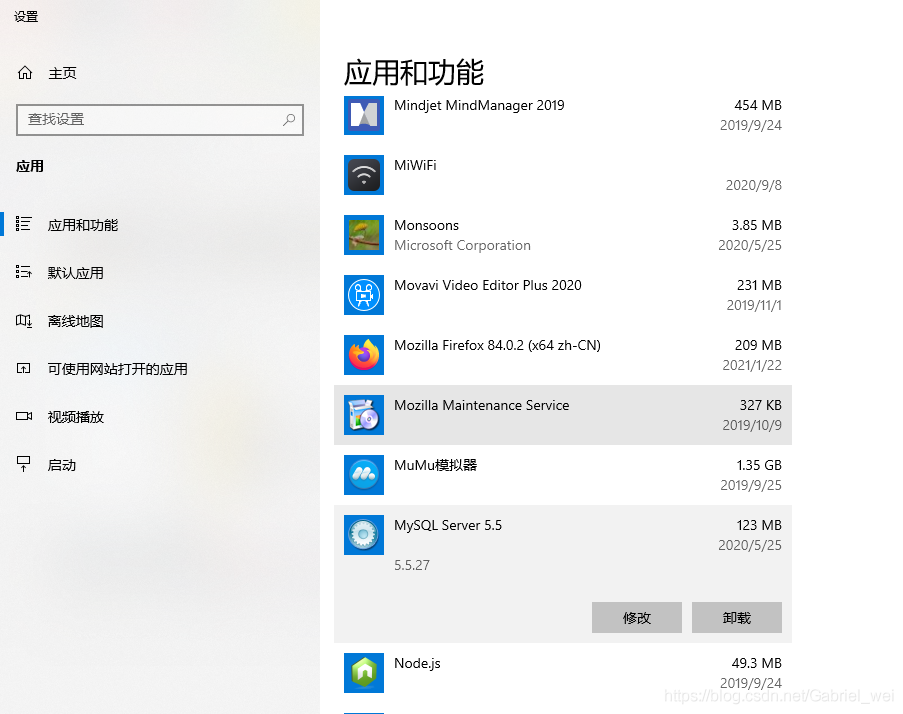Viewport: 903px width, 714px height.
Task: Click the 可使用网站打开的应用 icon
Action: coord(24,368)
